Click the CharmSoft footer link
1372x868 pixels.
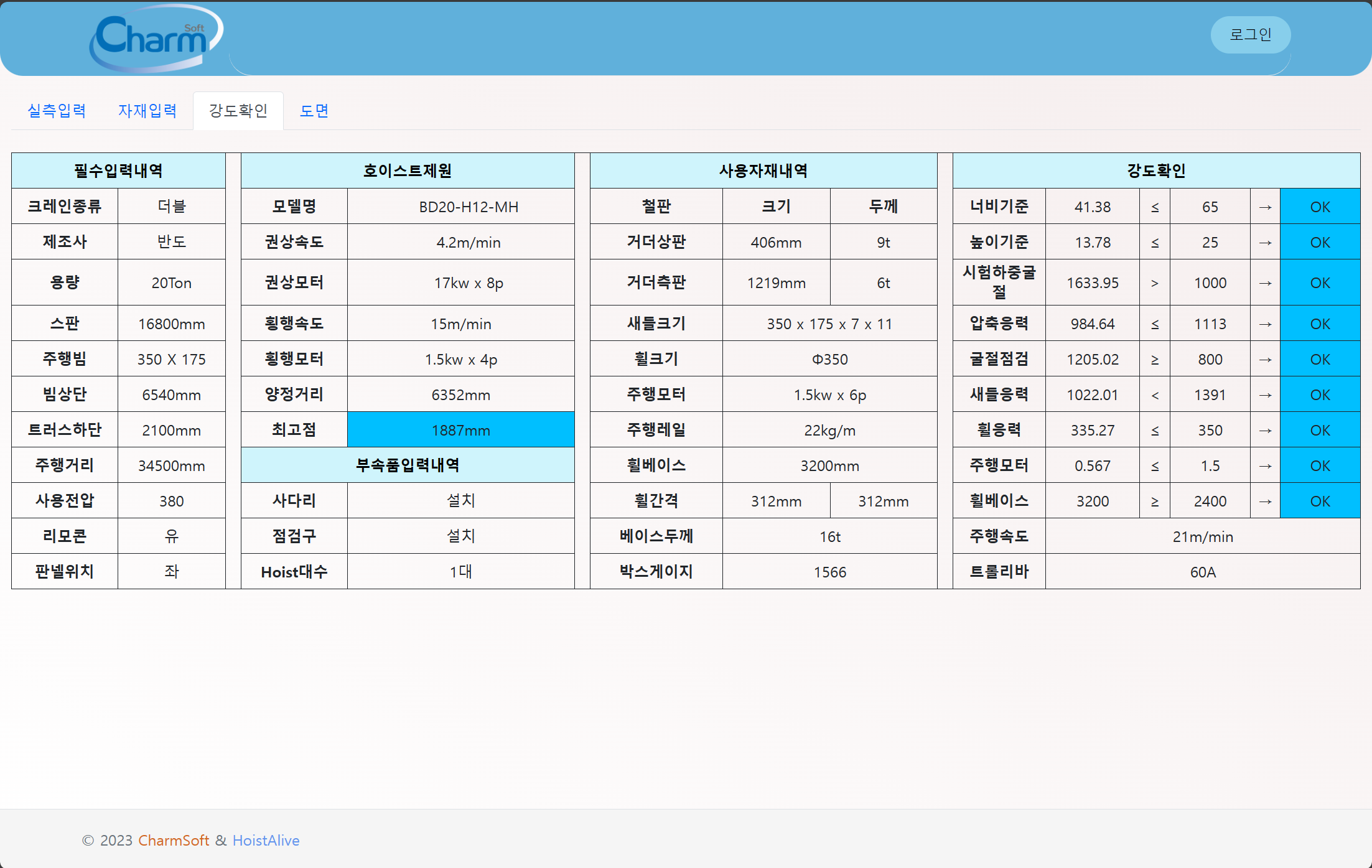(x=173, y=840)
